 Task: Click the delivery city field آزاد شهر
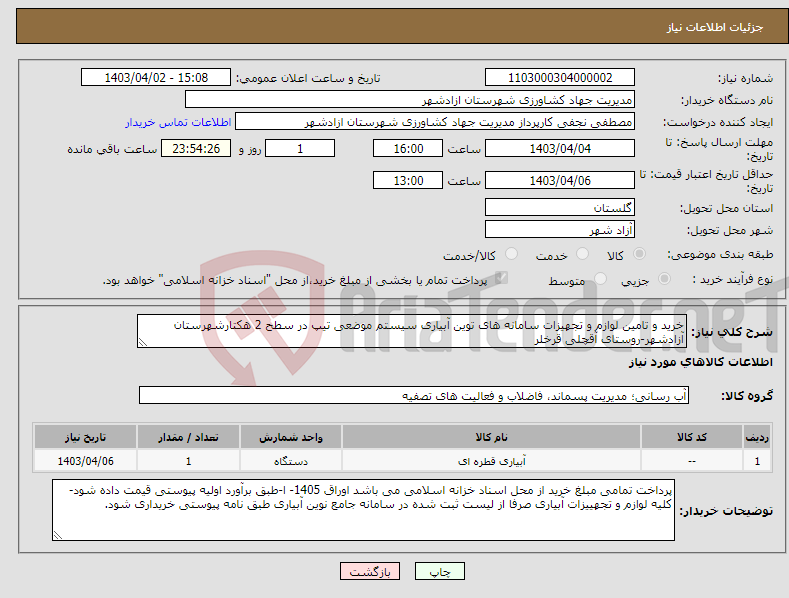pos(560,230)
